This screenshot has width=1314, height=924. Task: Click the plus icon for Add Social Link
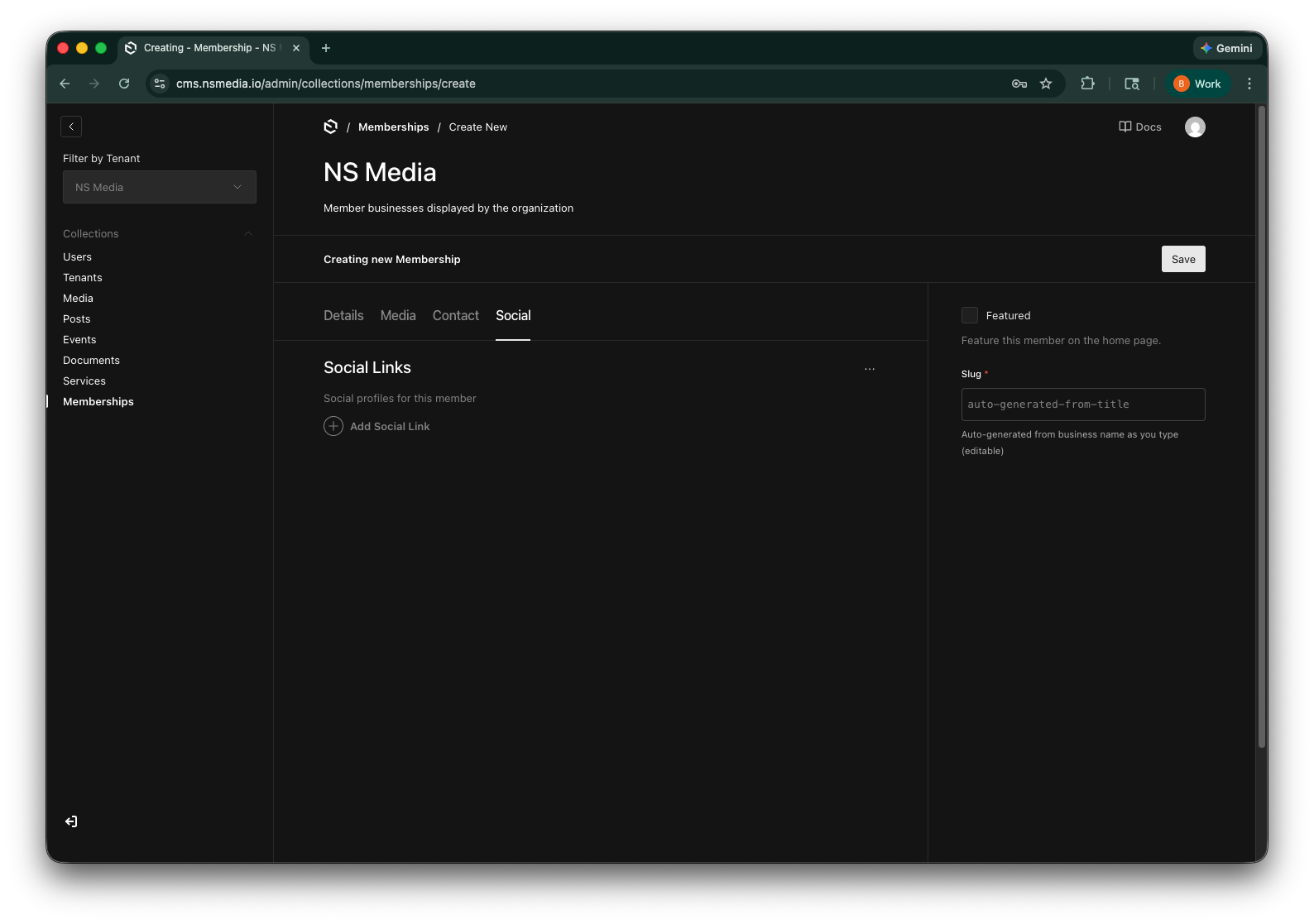pyautogui.click(x=333, y=426)
